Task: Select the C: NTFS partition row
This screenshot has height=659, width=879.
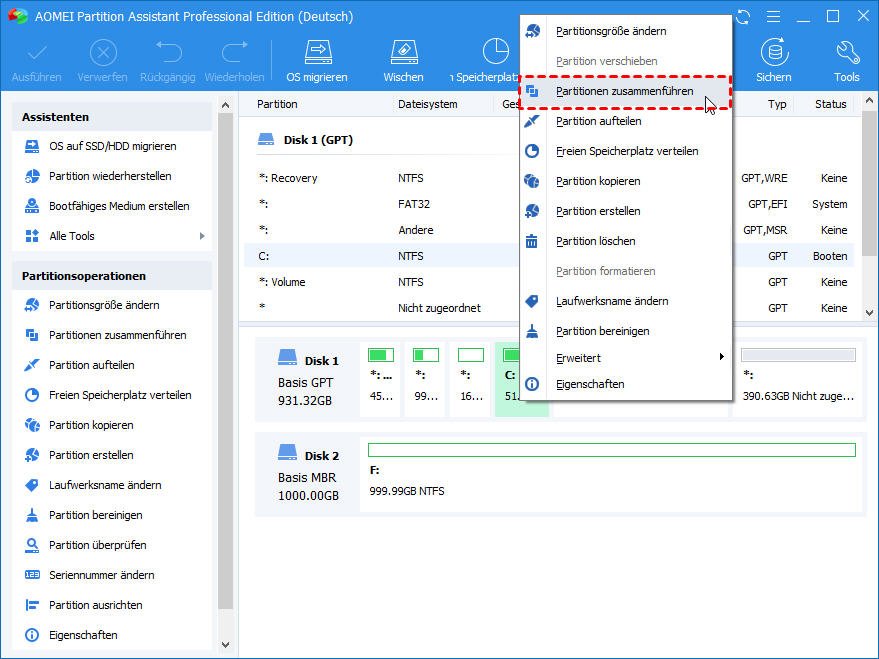Action: click(x=549, y=256)
